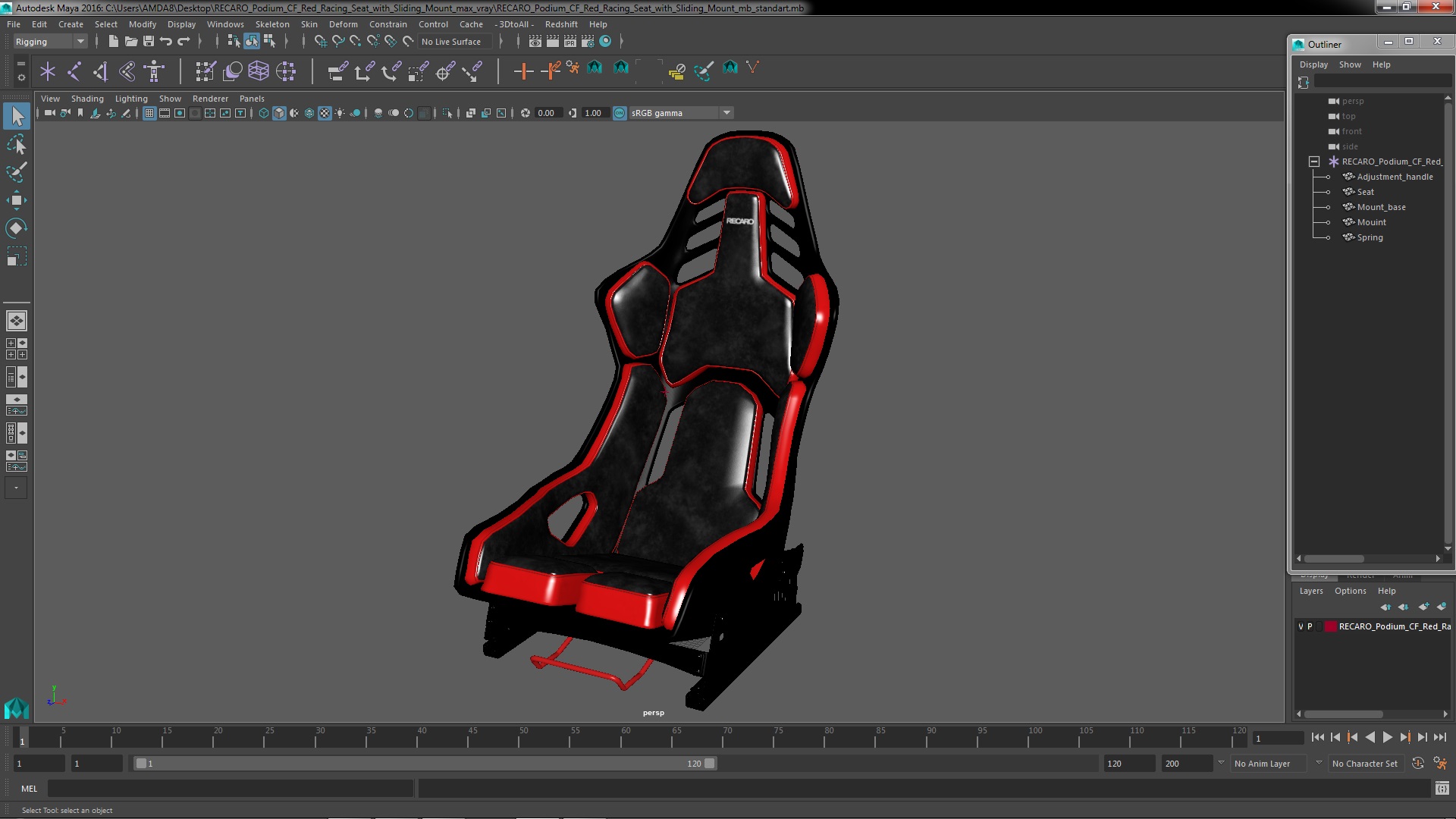This screenshot has height=819, width=1456.
Task: Pick the Rotate tool in the toolbox
Action: pos(16,228)
